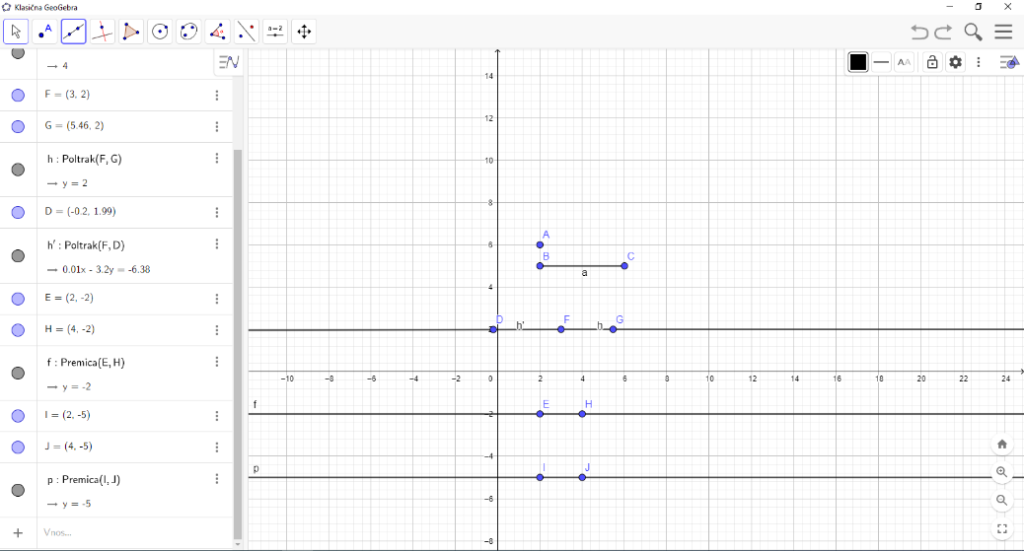The image size is (1024, 551).
Task: Select point C in the graph
Action: pyautogui.click(x=624, y=266)
